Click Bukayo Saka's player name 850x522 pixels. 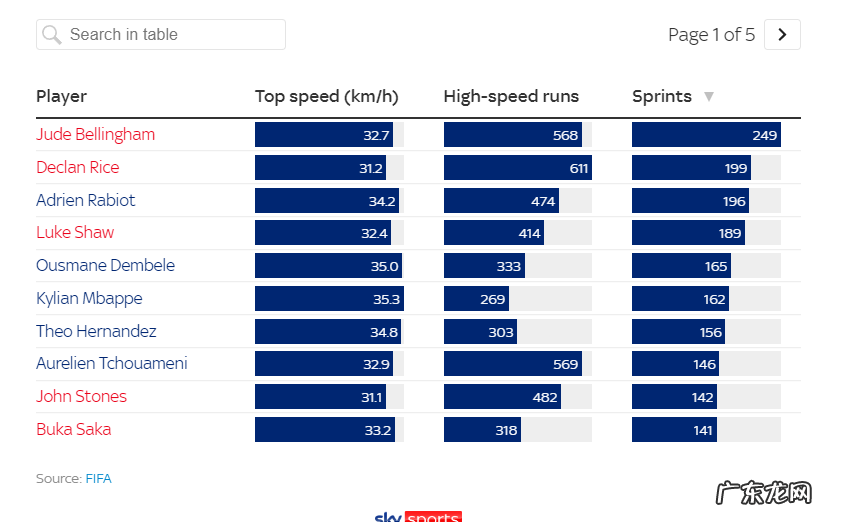(74, 430)
